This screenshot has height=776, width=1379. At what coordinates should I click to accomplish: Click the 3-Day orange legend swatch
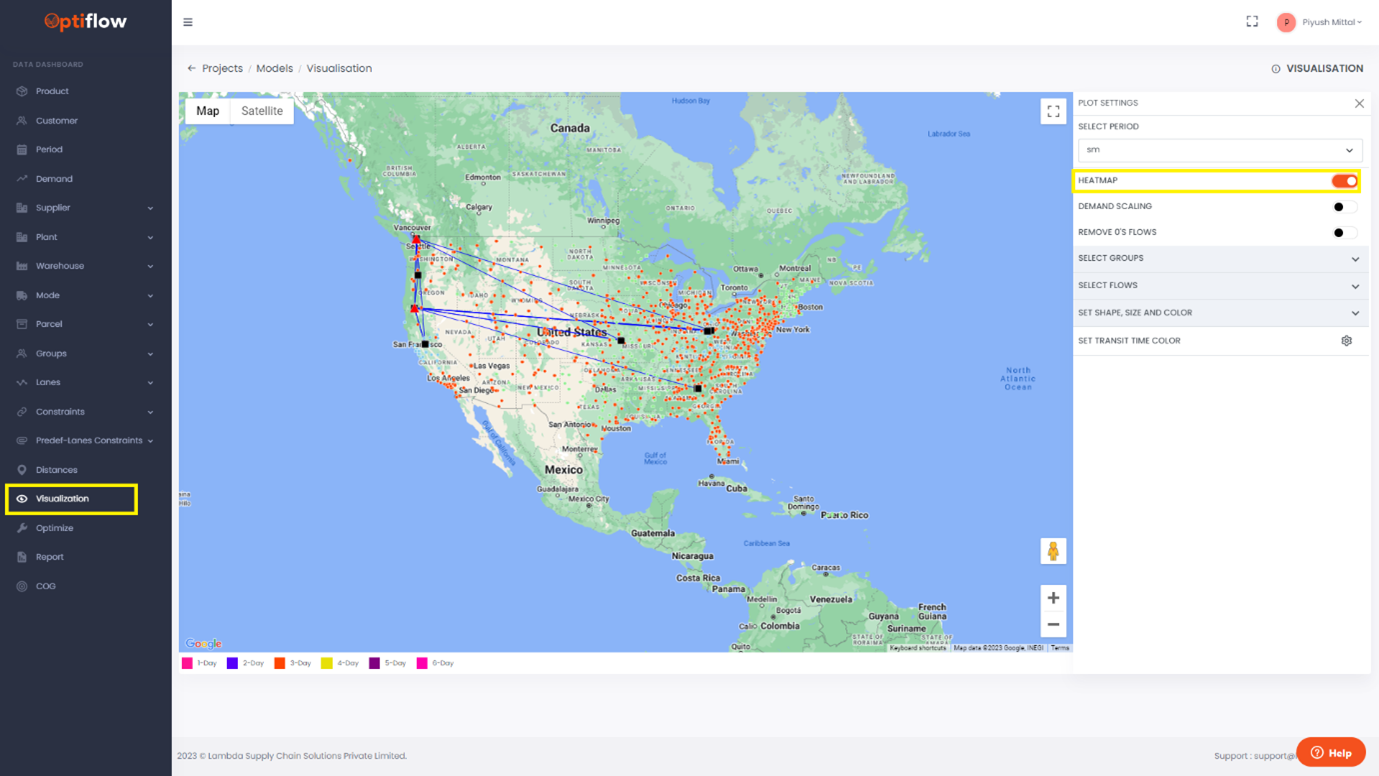[x=280, y=663]
